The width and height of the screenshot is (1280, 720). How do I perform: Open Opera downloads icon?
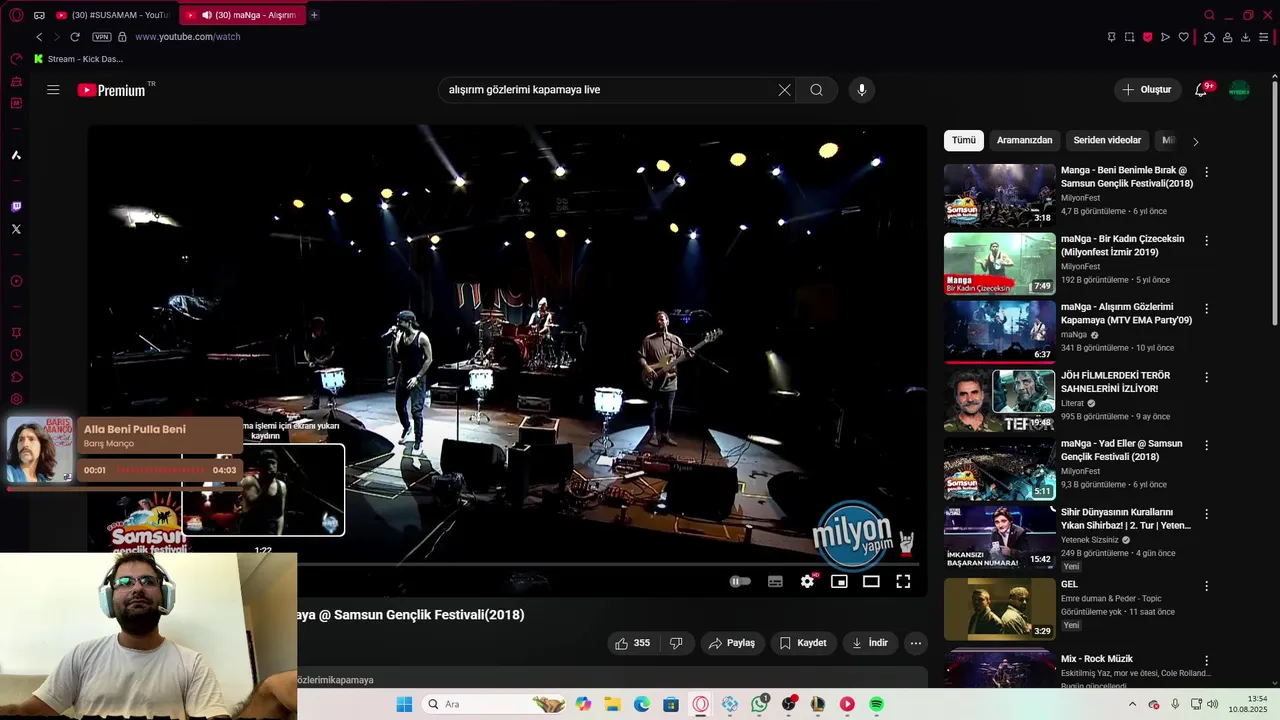[x=1245, y=37]
